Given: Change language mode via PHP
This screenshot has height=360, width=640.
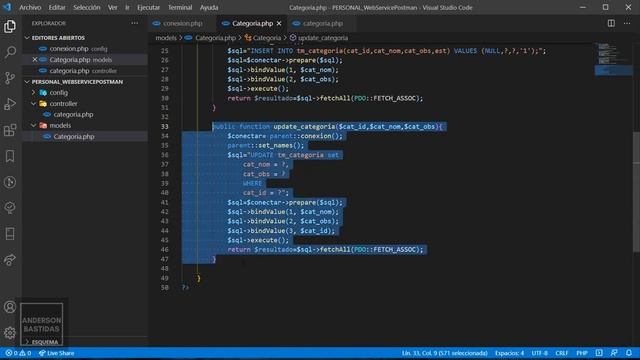Looking at the screenshot, I should coord(582,353).
